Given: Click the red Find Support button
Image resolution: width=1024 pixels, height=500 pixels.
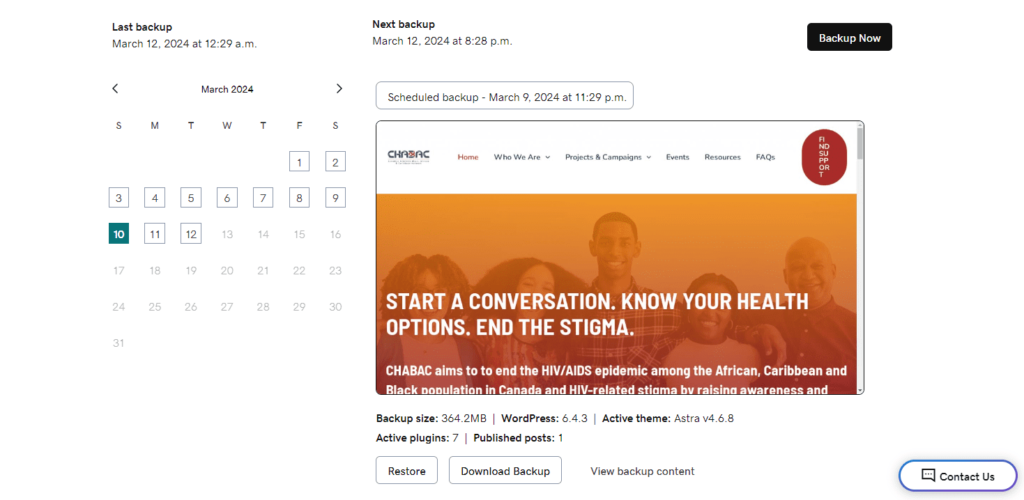Looking at the screenshot, I should (824, 157).
